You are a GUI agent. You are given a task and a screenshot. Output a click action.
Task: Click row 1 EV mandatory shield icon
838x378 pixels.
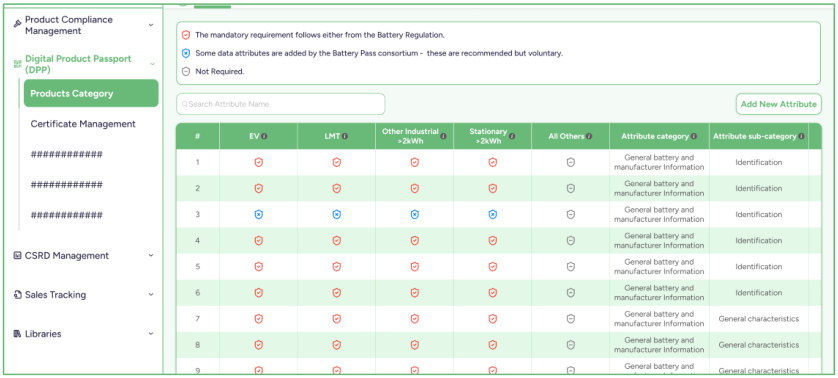click(x=259, y=162)
